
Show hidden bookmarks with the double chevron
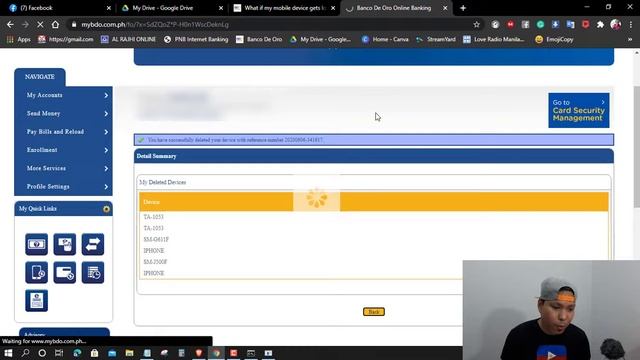click(x=630, y=39)
